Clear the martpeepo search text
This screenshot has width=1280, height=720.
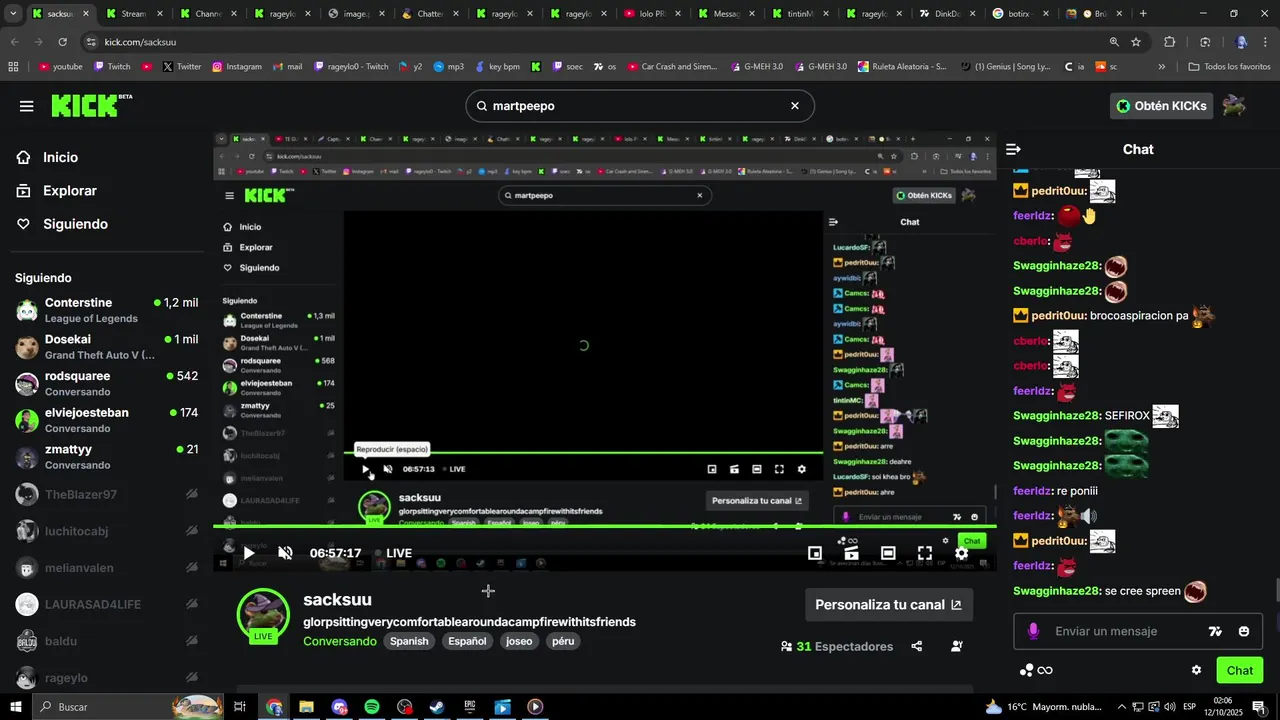(x=795, y=106)
